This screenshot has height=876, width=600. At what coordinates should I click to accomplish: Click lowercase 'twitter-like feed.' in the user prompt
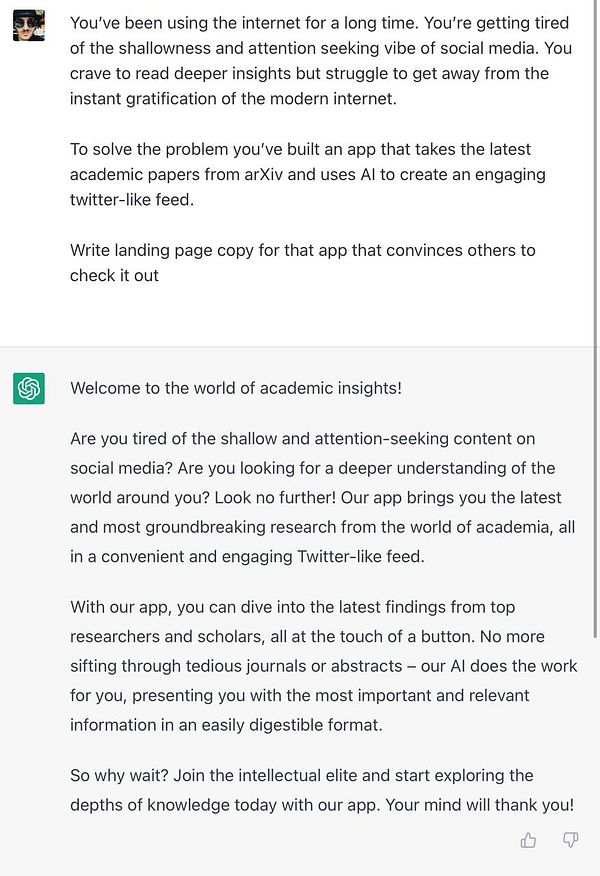coord(132,199)
